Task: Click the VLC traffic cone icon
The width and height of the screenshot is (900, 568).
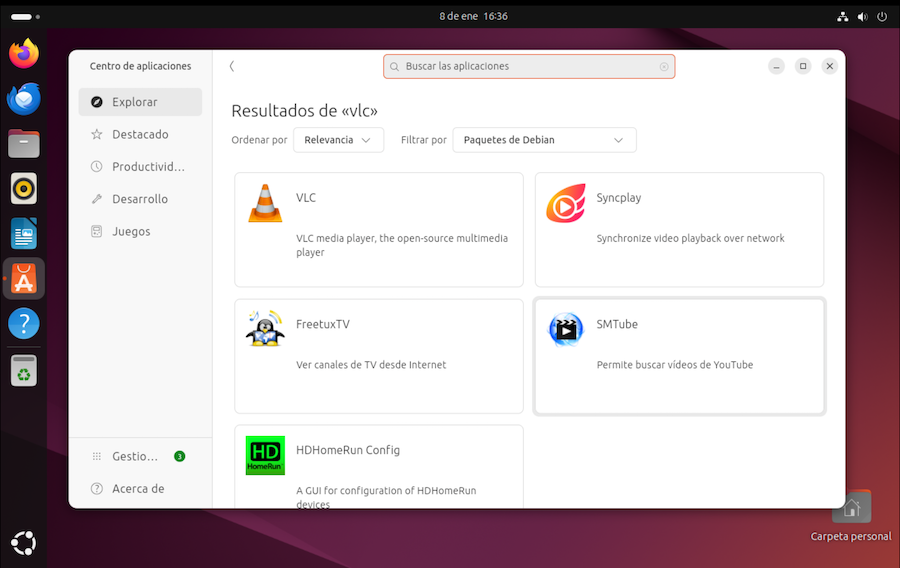Action: coord(265,203)
